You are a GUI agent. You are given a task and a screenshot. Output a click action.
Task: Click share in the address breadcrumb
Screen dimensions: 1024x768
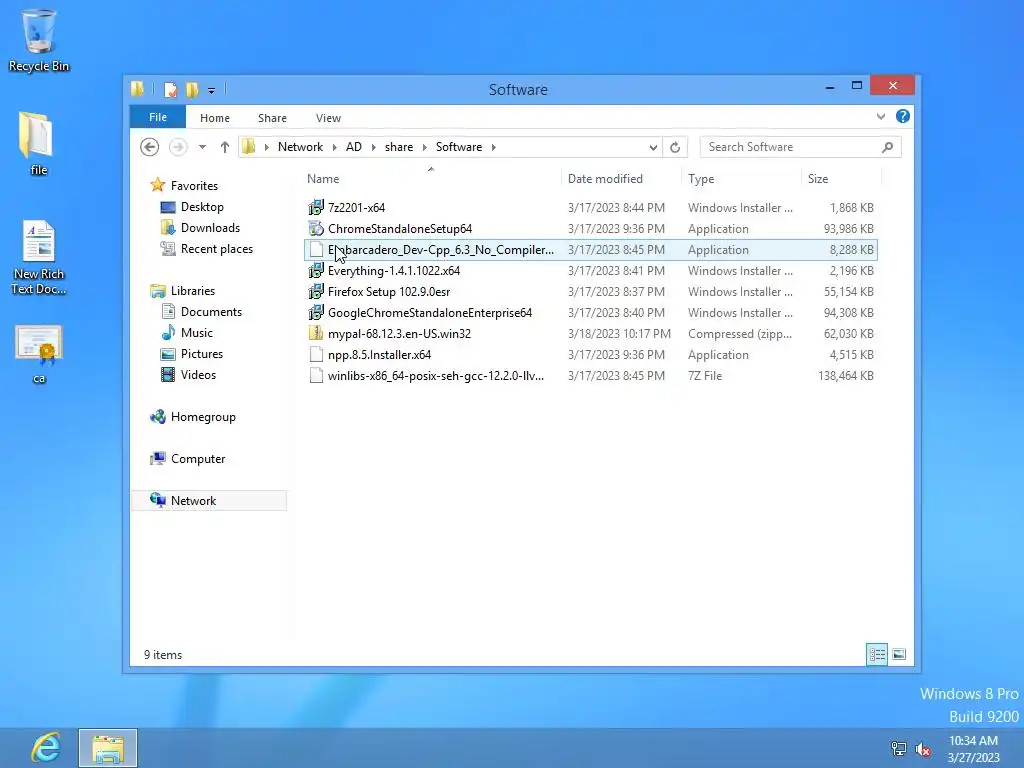(x=398, y=147)
